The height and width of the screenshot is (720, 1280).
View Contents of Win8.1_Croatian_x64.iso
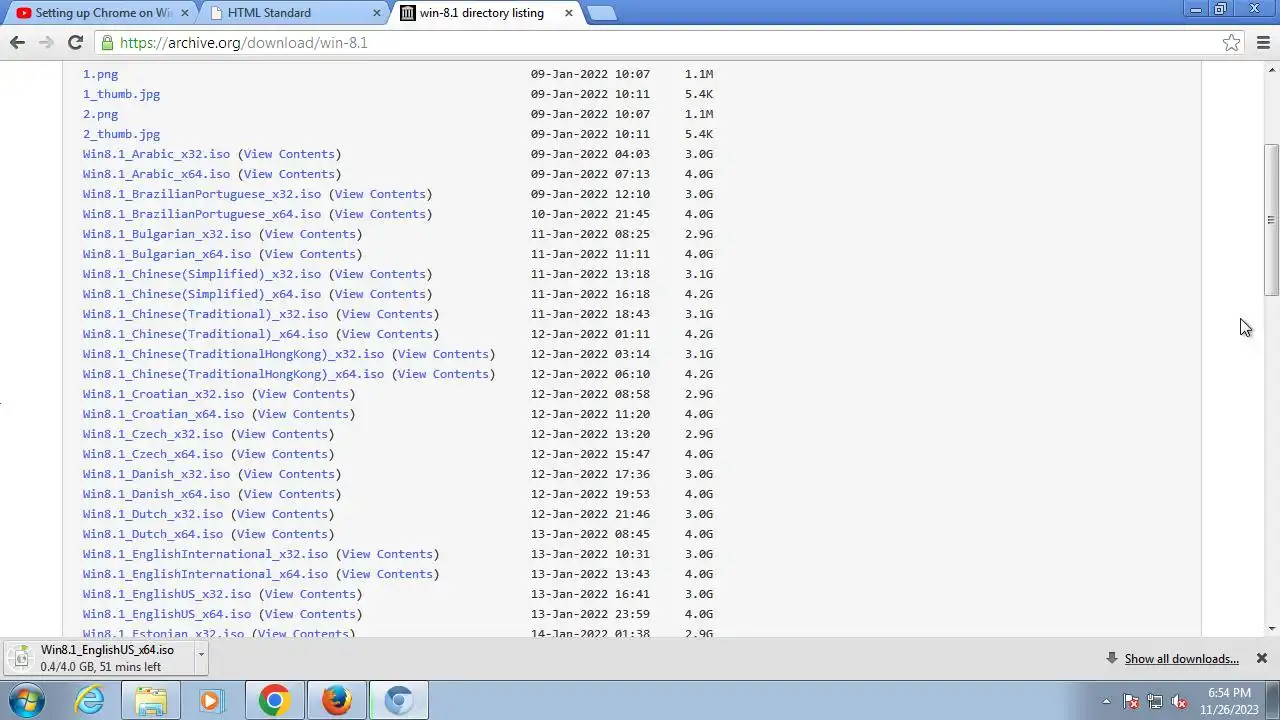click(x=303, y=414)
